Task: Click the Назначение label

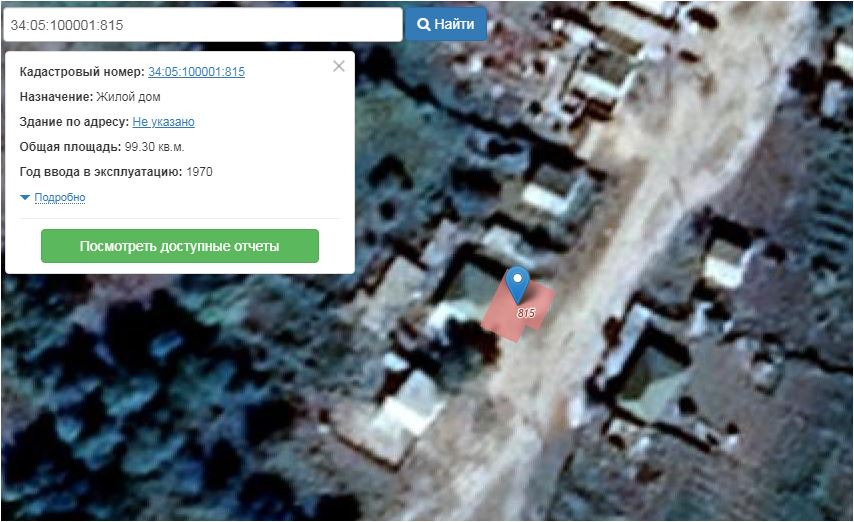Action: point(56,97)
